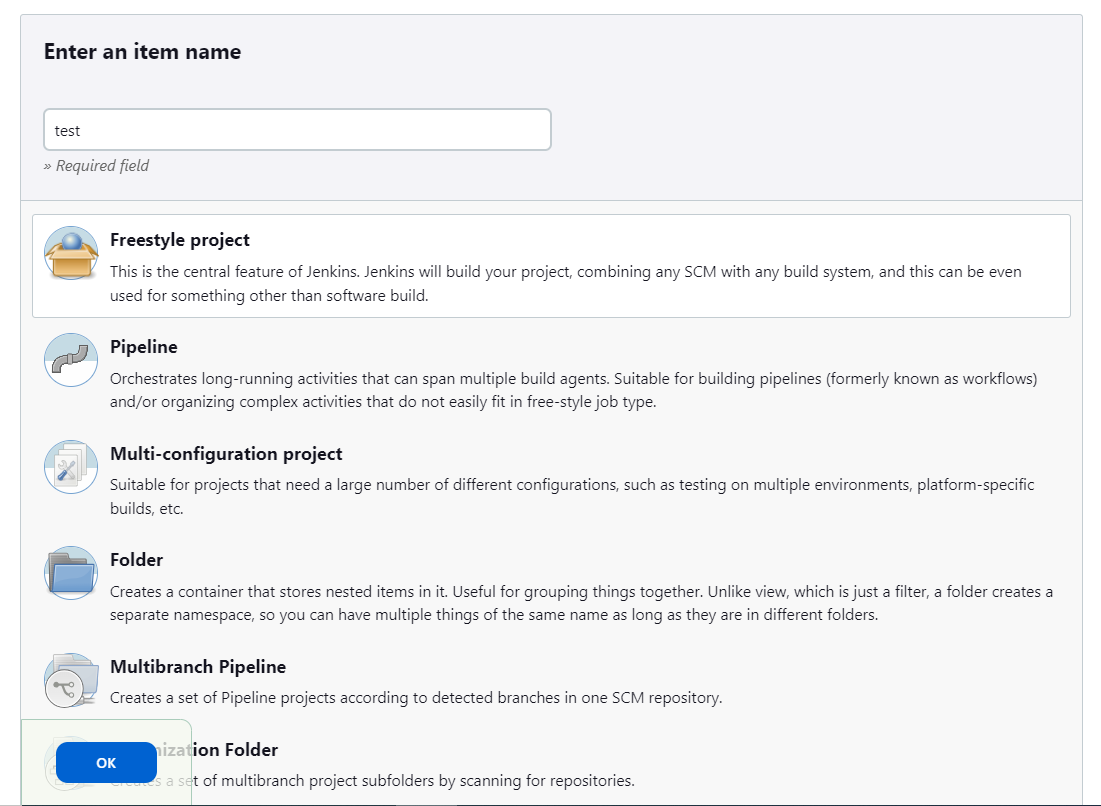Pick the Folder item type title
This screenshot has width=1101, height=806.
[136, 560]
